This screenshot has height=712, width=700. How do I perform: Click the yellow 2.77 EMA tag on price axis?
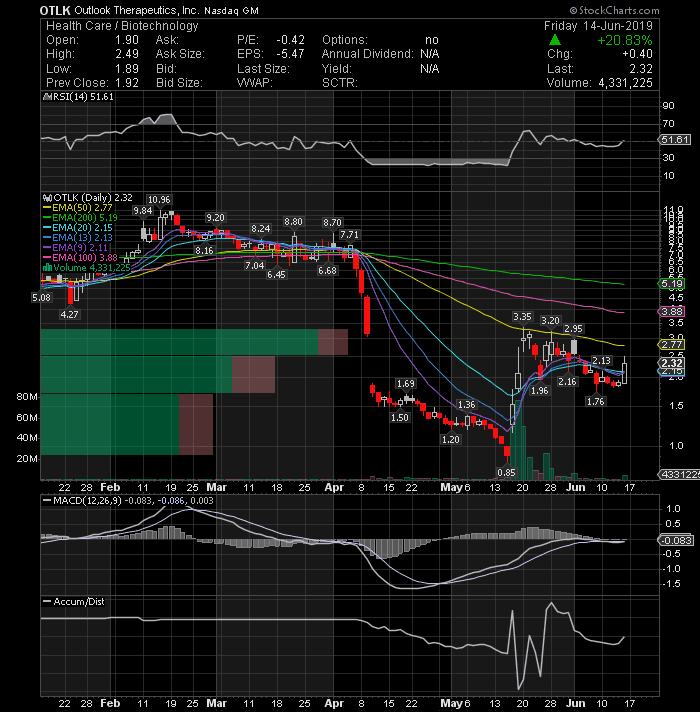point(672,345)
